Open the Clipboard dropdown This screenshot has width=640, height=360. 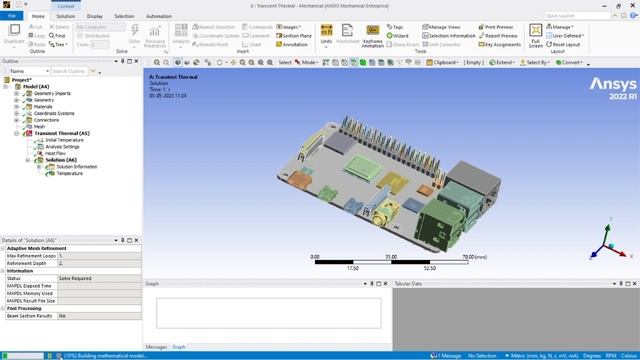[442, 62]
